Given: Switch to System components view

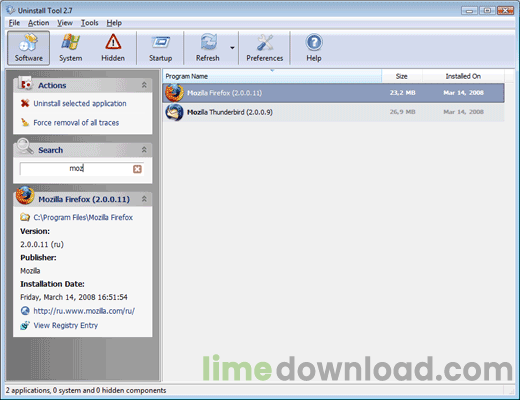Looking at the screenshot, I should (71, 48).
